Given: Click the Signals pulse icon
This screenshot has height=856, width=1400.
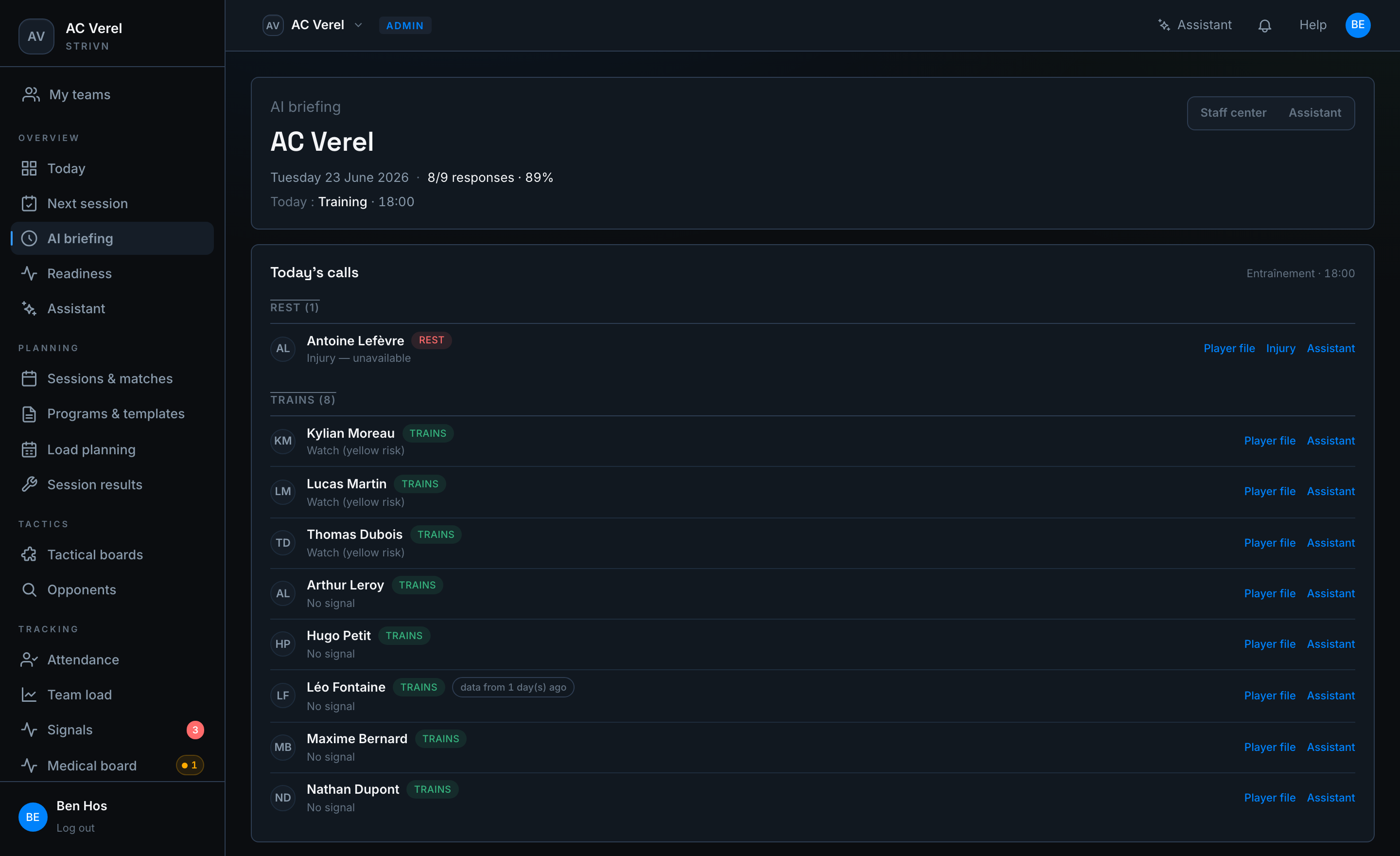Looking at the screenshot, I should [x=29, y=730].
